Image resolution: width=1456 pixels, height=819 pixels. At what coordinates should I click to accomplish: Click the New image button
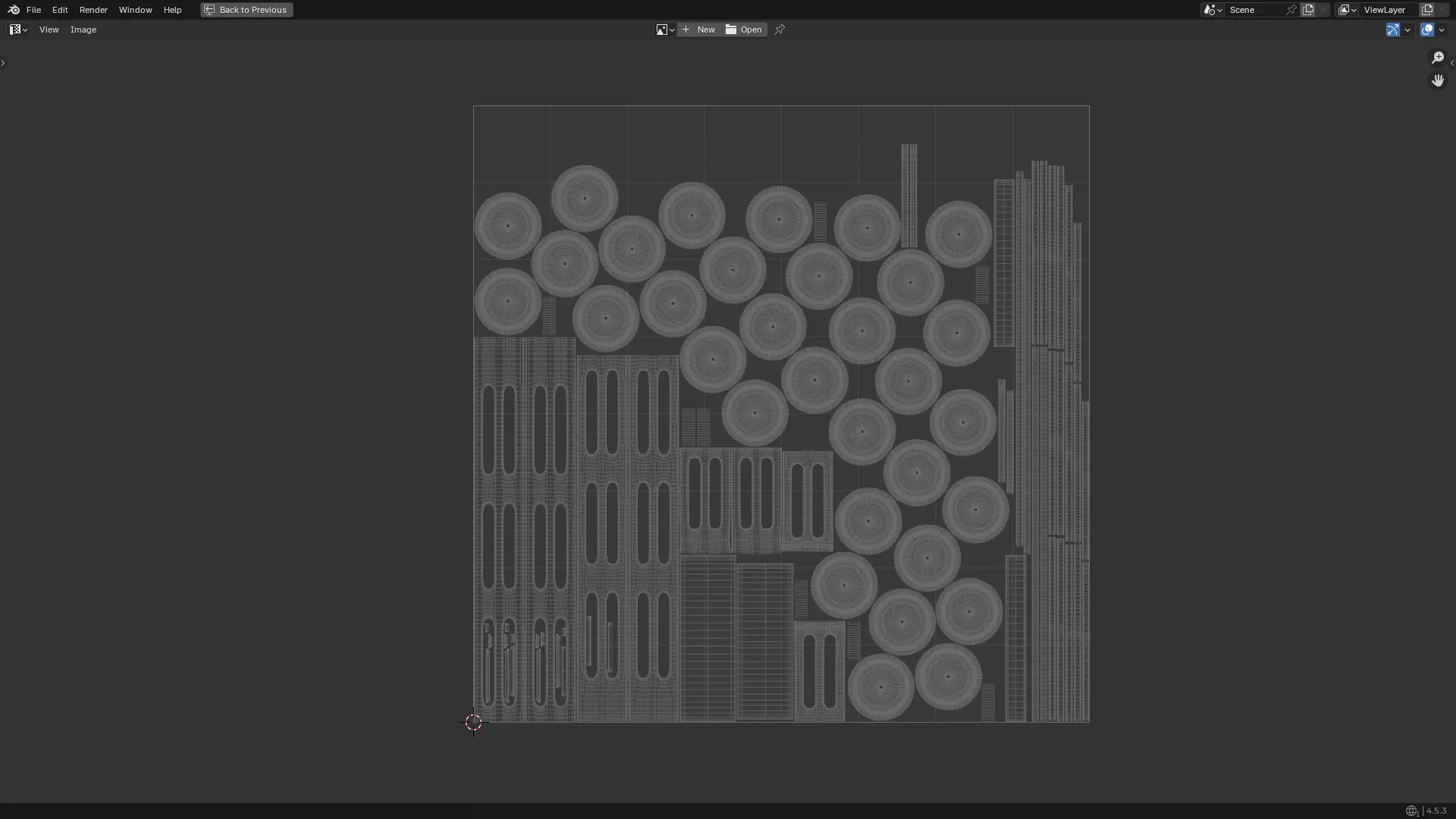coord(699,30)
